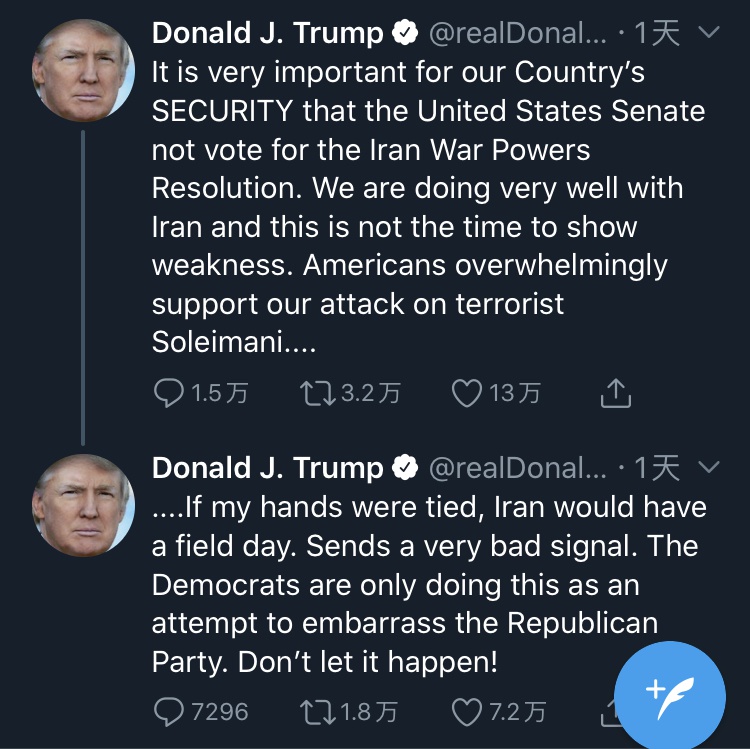Open the tweet text beginning 'If my hands were tied'

point(429,584)
